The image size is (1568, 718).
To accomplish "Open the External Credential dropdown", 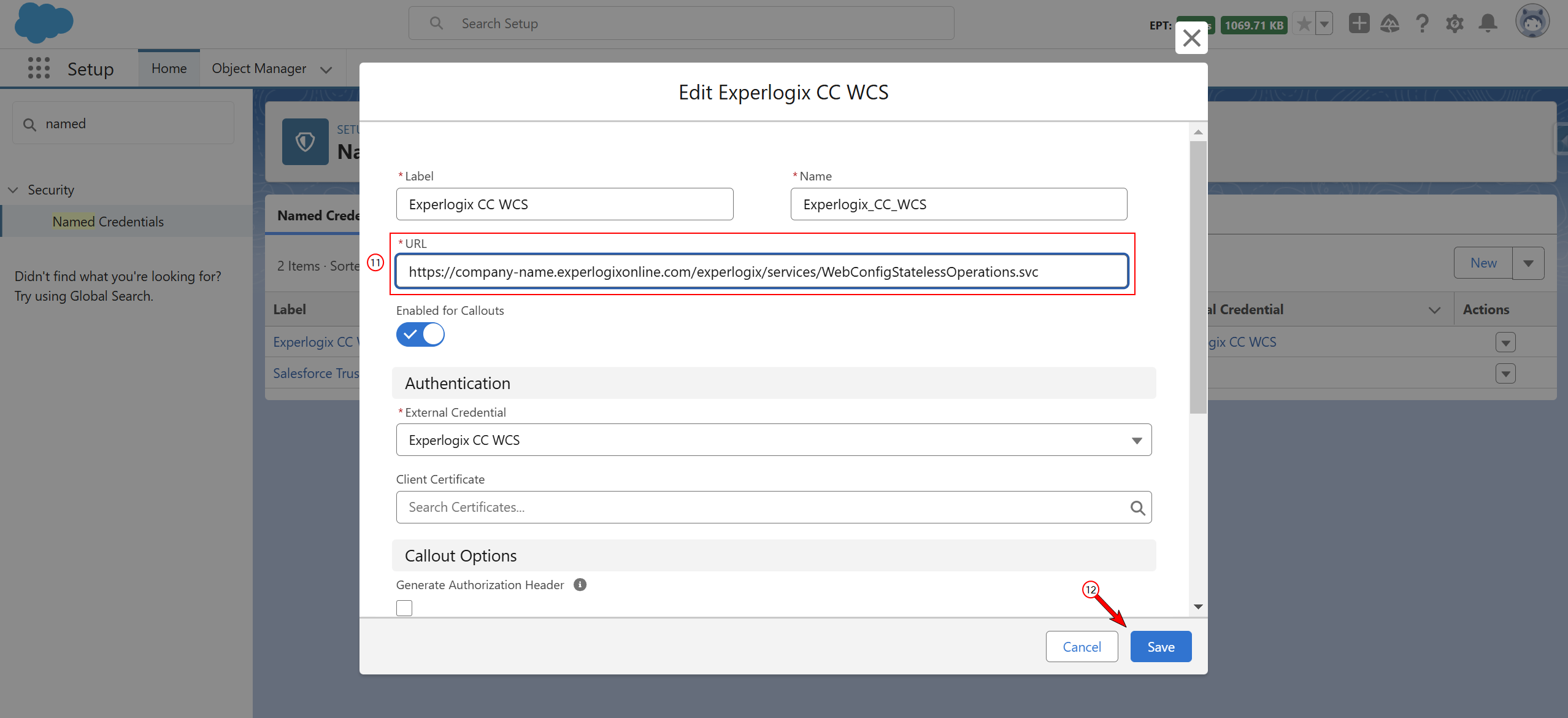I will click(774, 440).
